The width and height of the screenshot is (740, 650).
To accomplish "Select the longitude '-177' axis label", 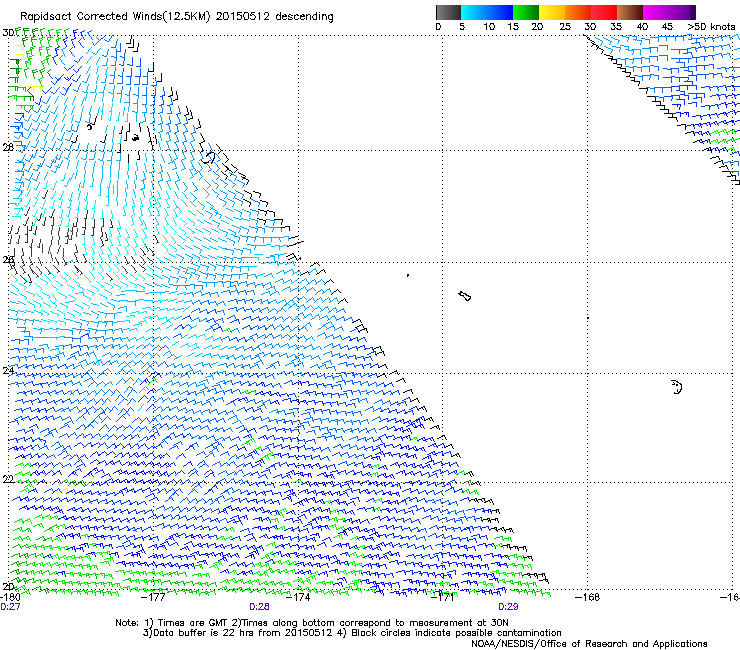I will (154, 597).
